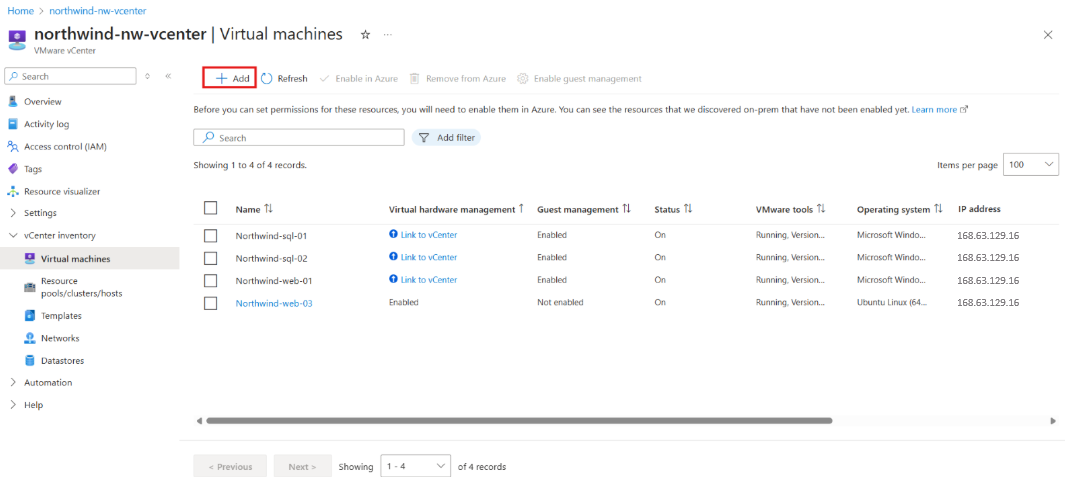Click the sidebar Search field
Screen dimensions: 1065x477
point(71,77)
